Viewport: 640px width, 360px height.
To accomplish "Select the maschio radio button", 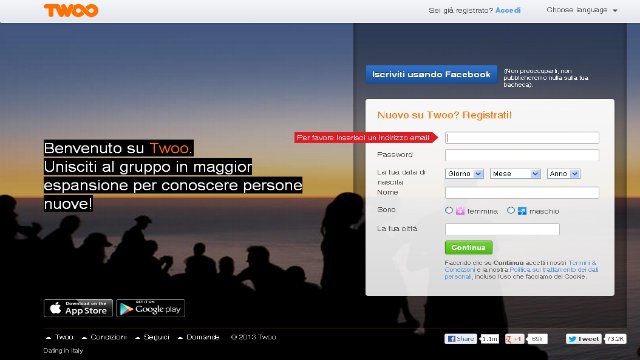I will pos(511,211).
